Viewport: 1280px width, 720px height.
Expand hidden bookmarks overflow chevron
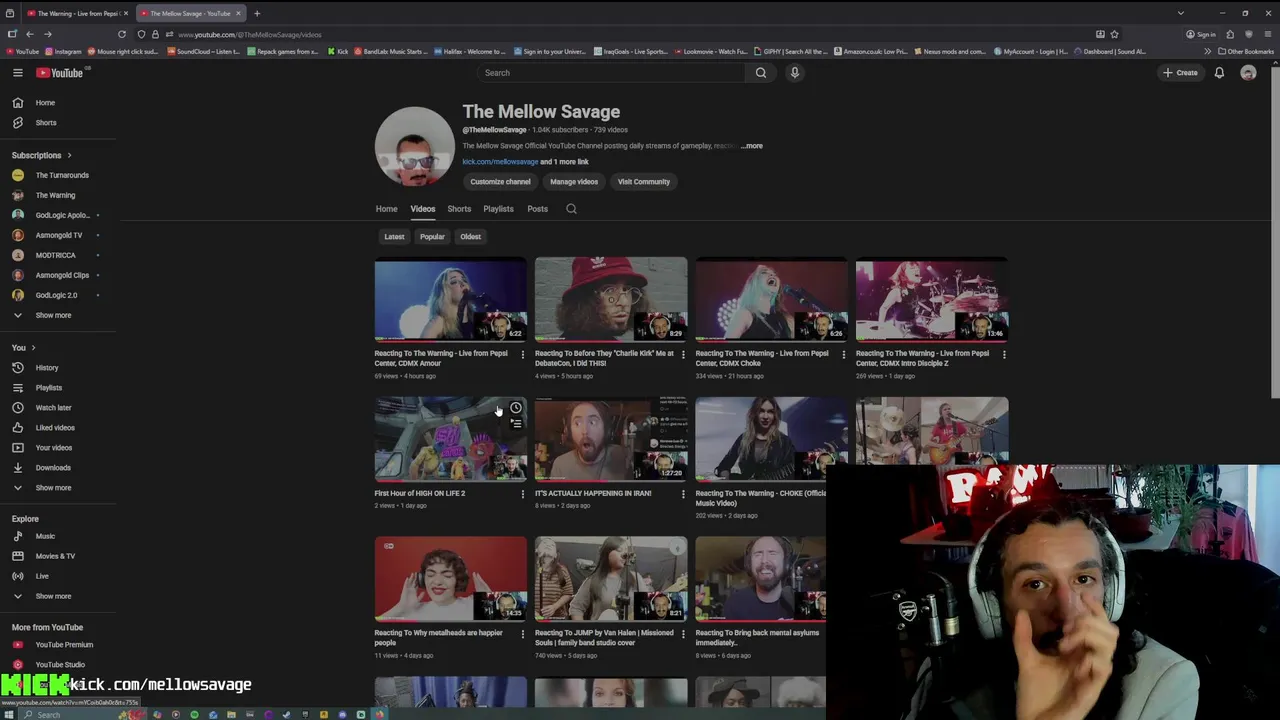tap(1207, 51)
